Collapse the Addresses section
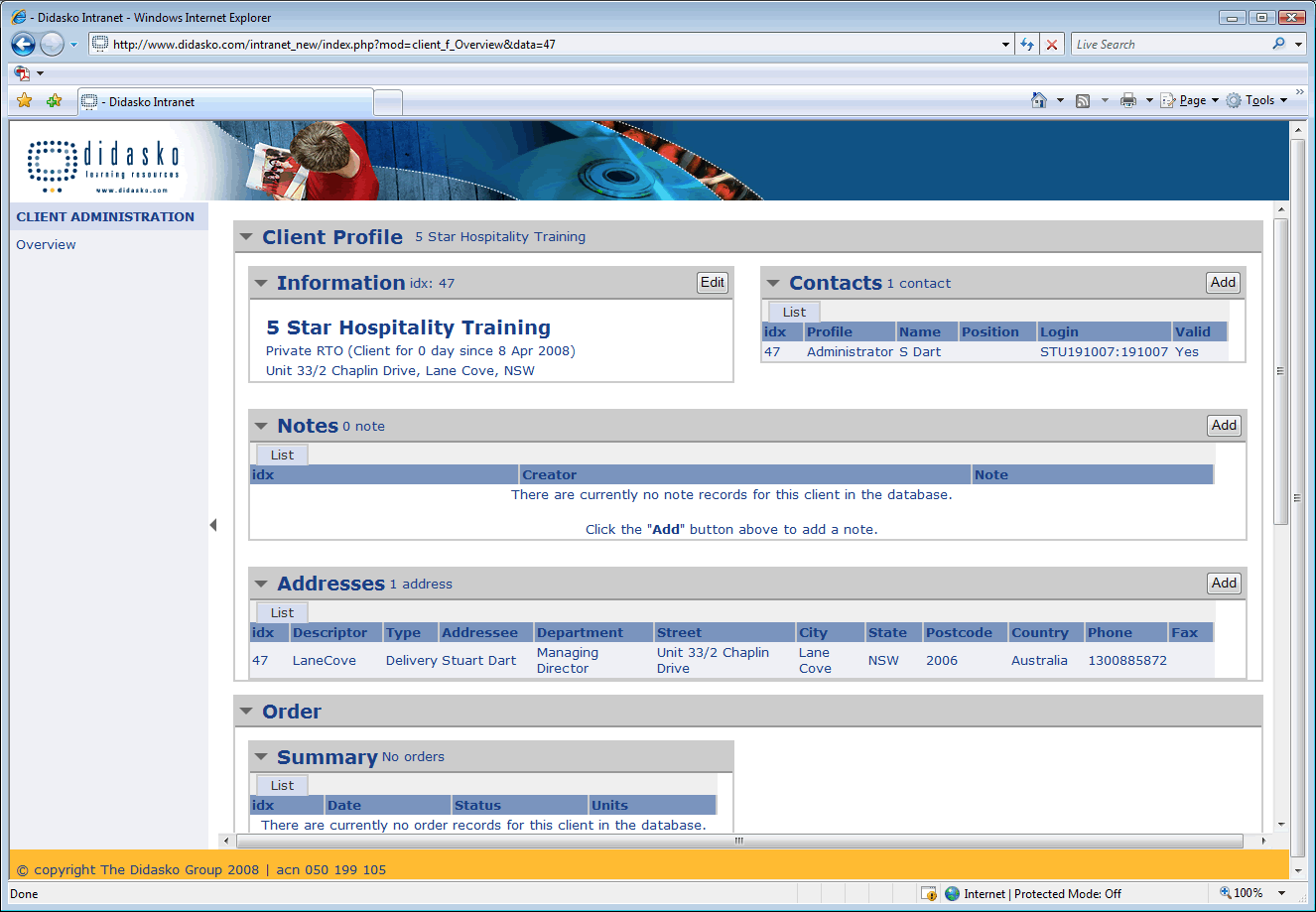Image resolution: width=1316 pixels, height=912 pixels. [261, 584]
